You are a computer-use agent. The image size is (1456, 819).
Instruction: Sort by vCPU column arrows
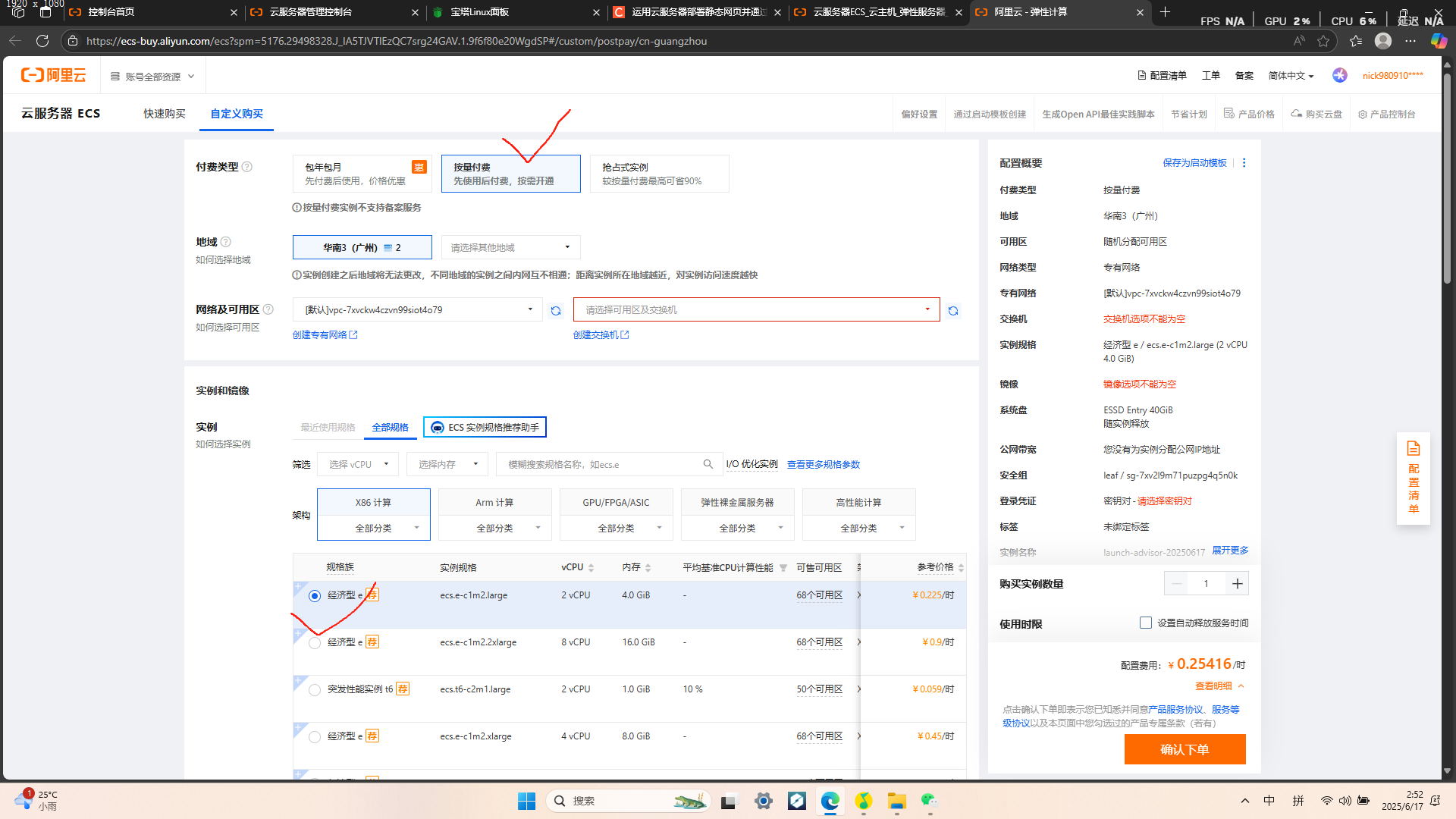coord(591,568)
